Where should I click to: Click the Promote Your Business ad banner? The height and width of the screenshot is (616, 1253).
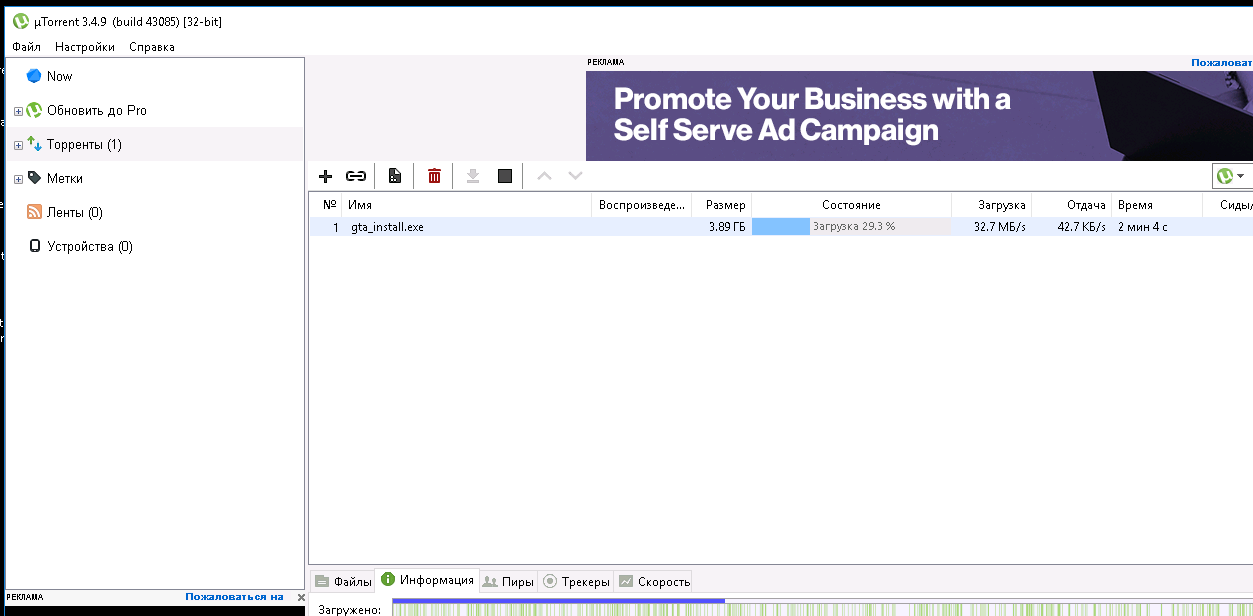919,116
